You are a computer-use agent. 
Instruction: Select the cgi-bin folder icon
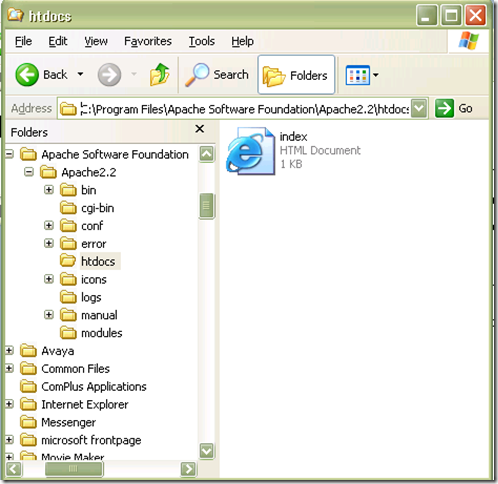tap(68, 208)
